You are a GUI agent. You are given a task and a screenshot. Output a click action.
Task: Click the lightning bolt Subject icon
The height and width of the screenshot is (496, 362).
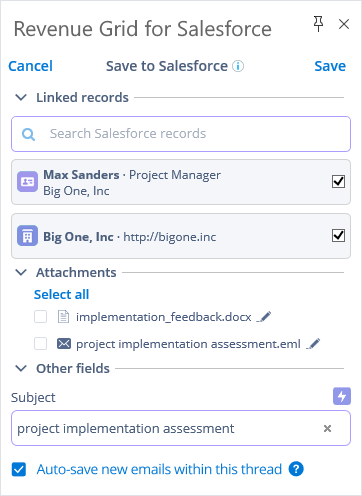[342, 396]
